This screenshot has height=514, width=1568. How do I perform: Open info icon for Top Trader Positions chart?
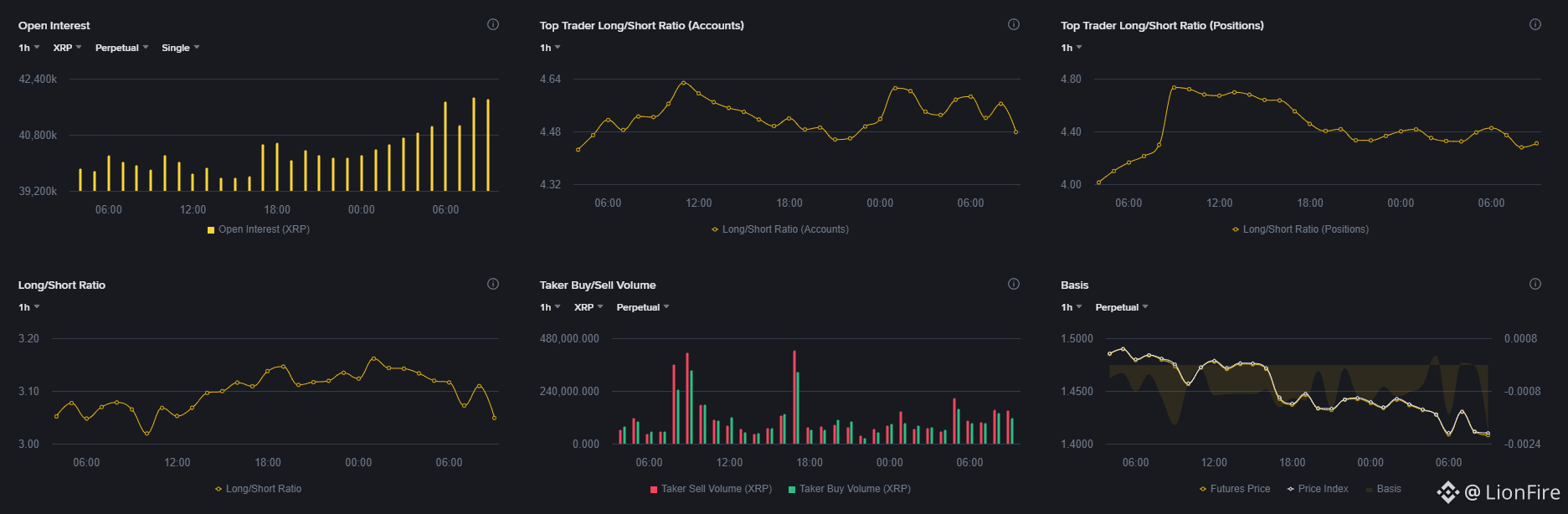1535,24
